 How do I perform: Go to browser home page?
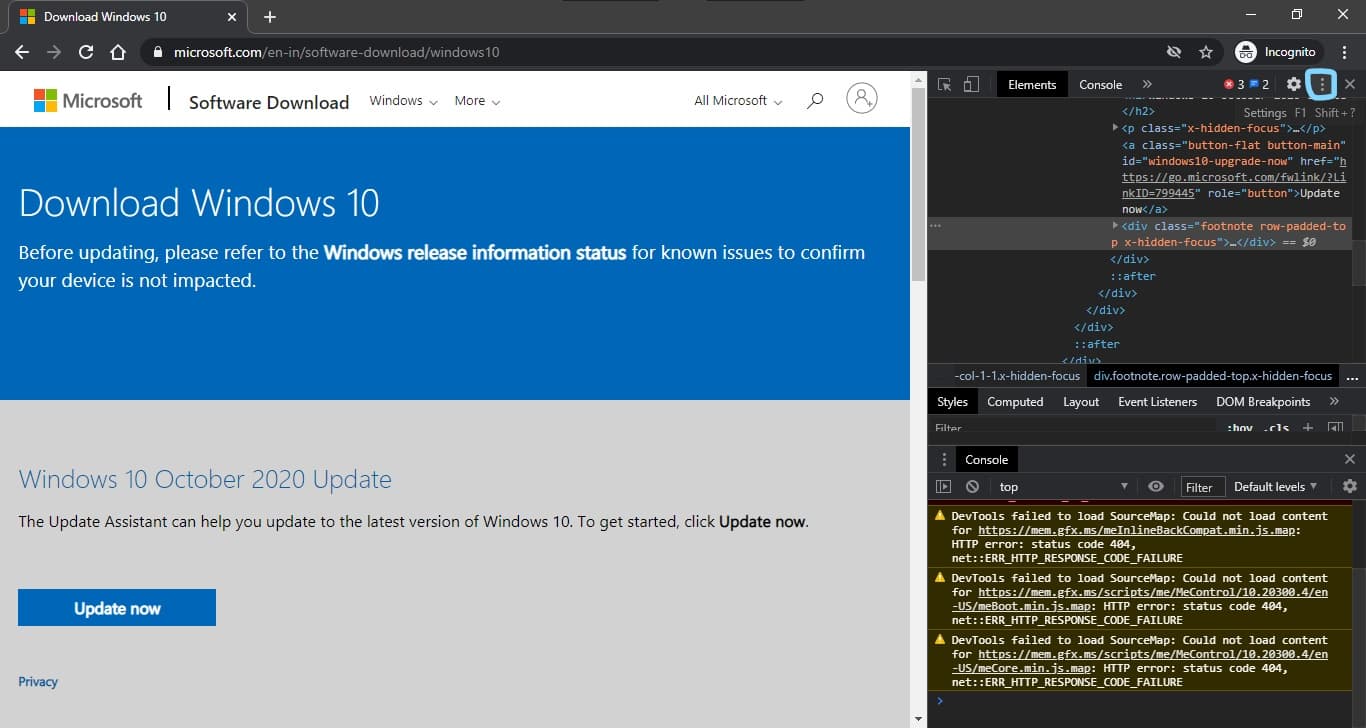click(x=118, y=52)
